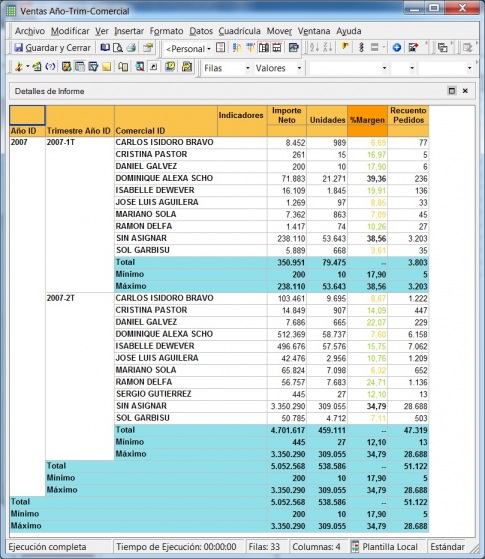Maximize the Detalles de Informe panel
Screen dimensions: 485x559
tap(452, 91)
